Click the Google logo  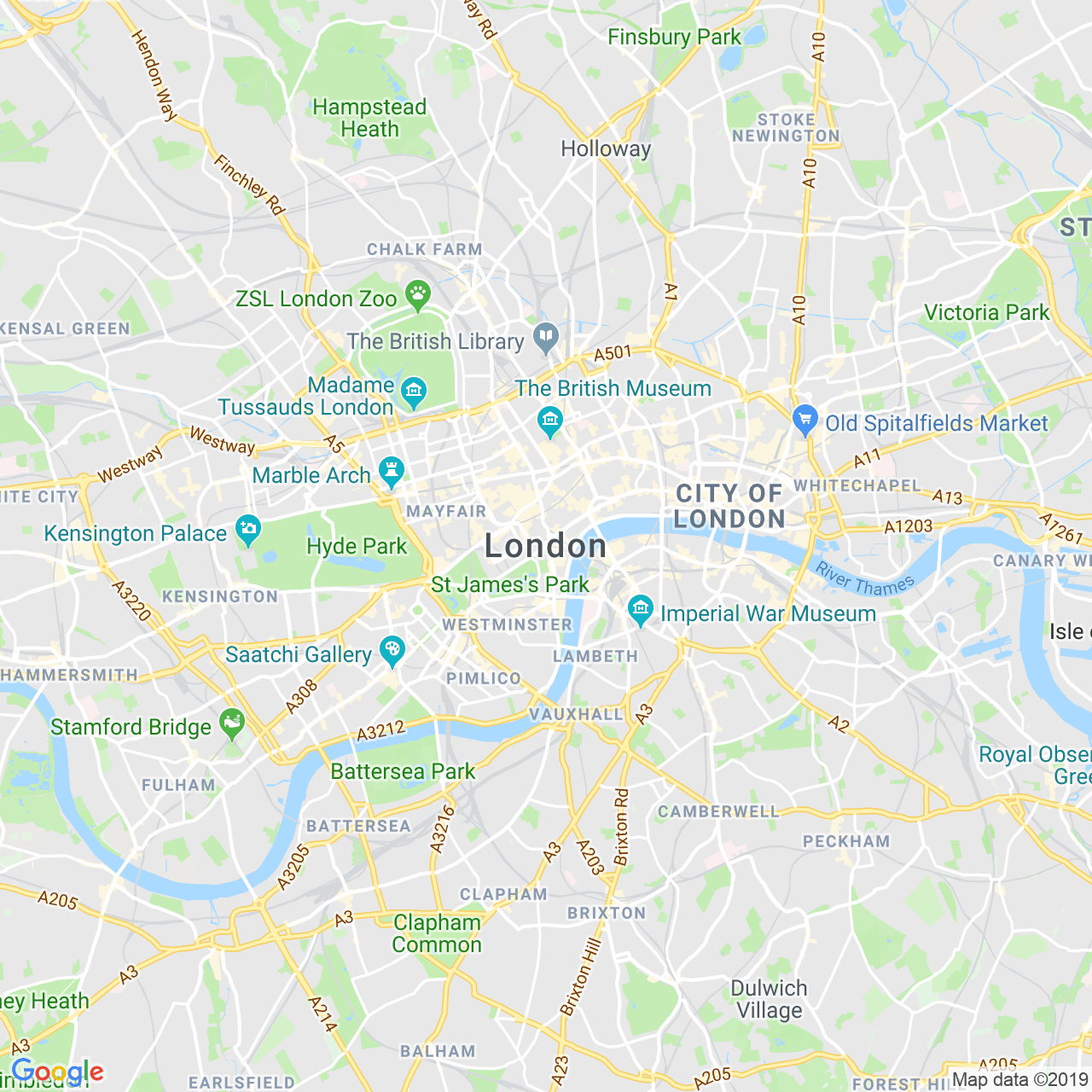coord(57,1072)
